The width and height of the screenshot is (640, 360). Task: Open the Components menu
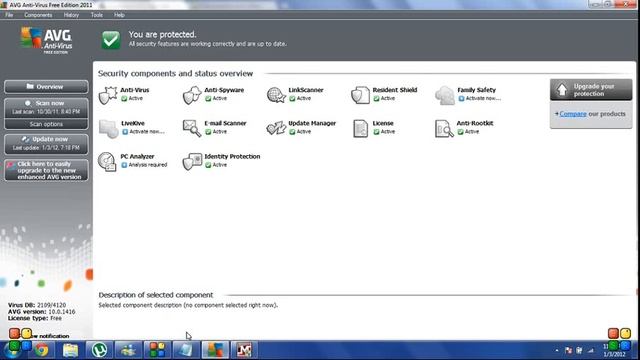[38, 15]
